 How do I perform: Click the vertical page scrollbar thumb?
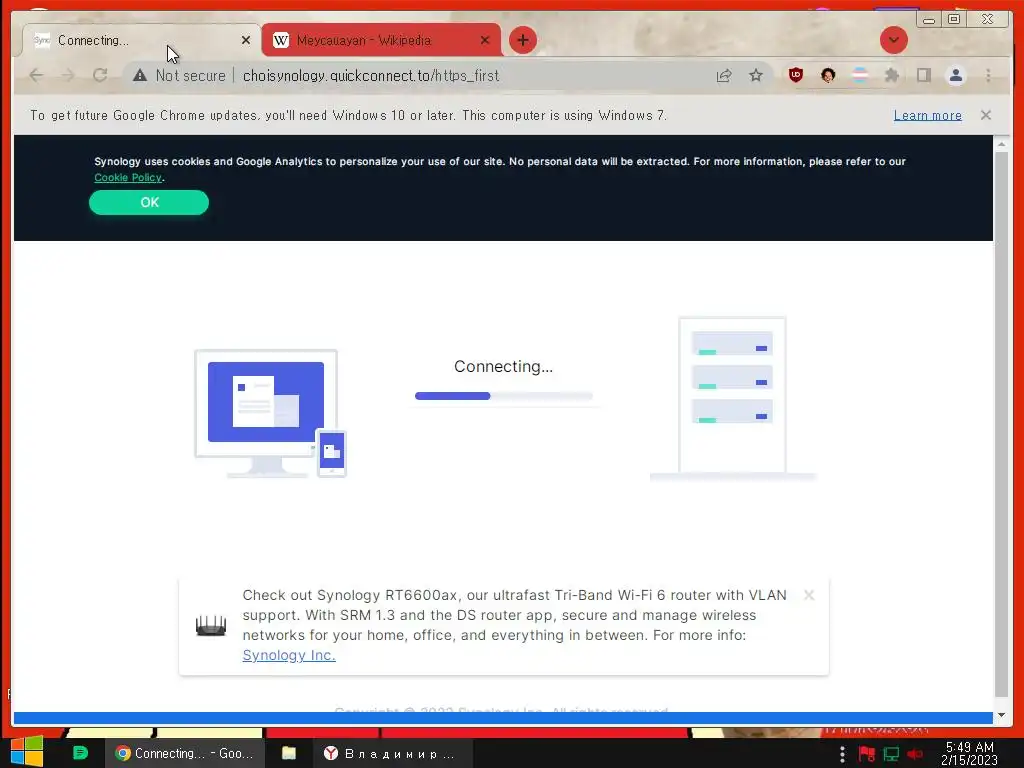tap(1001, 424)
